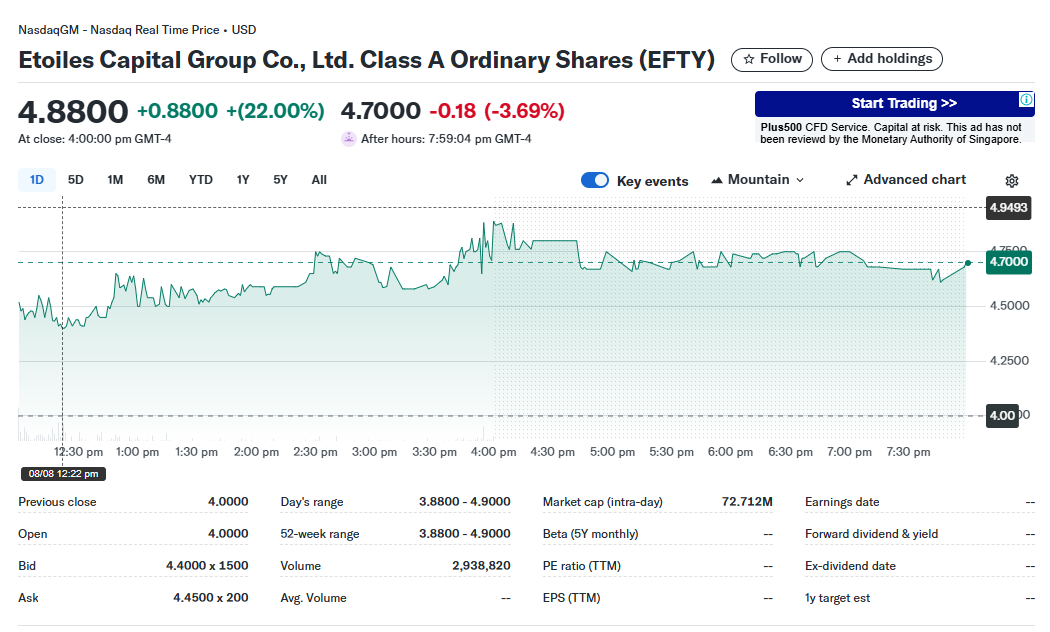Image resolution: width=1050 pixels, height=632 pixels.
Task: Click the Mountain chart type icon
Action: (717, 180)
